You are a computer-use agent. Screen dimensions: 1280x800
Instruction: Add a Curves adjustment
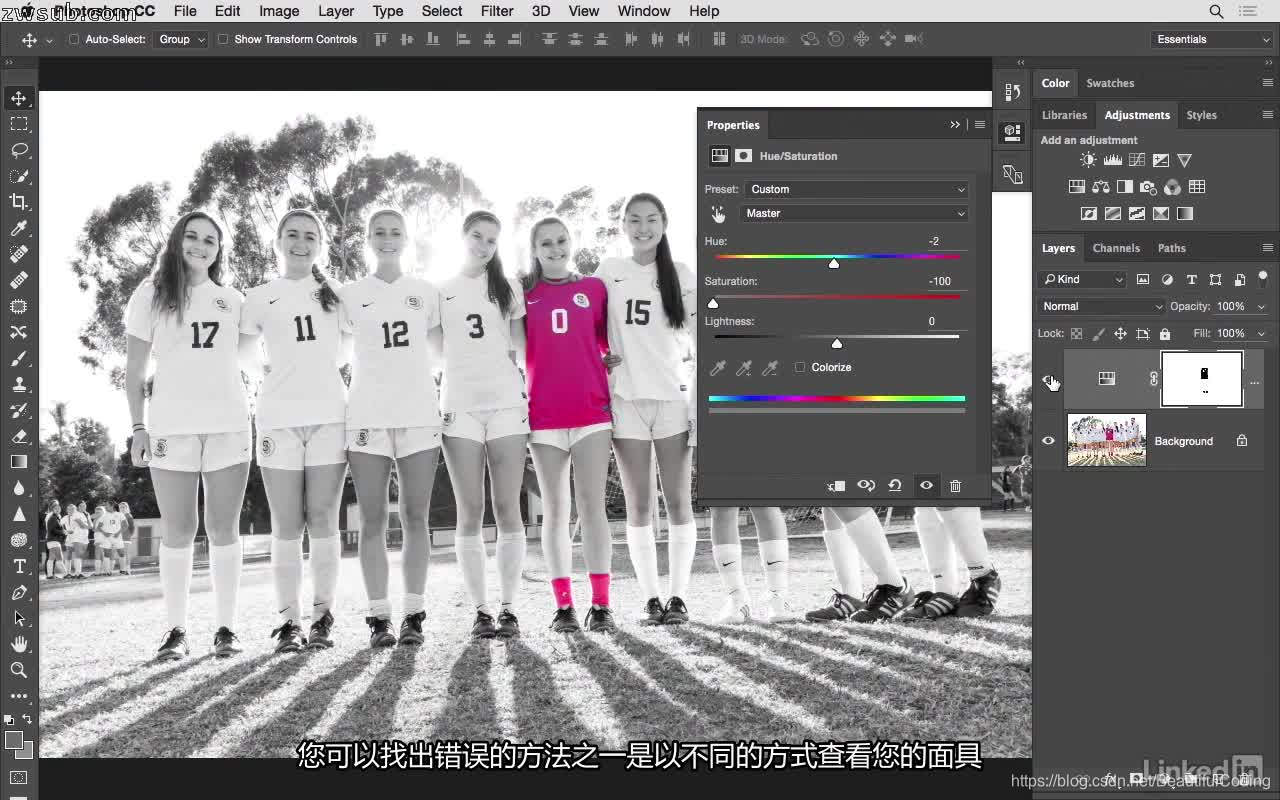point(1136,160)
